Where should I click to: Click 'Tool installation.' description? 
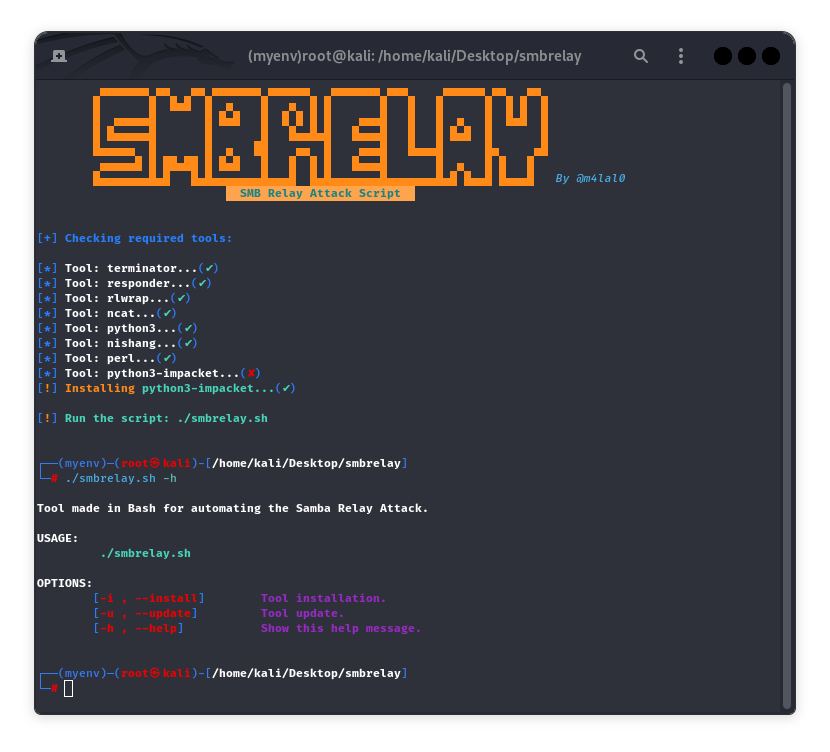pos(323,598)
